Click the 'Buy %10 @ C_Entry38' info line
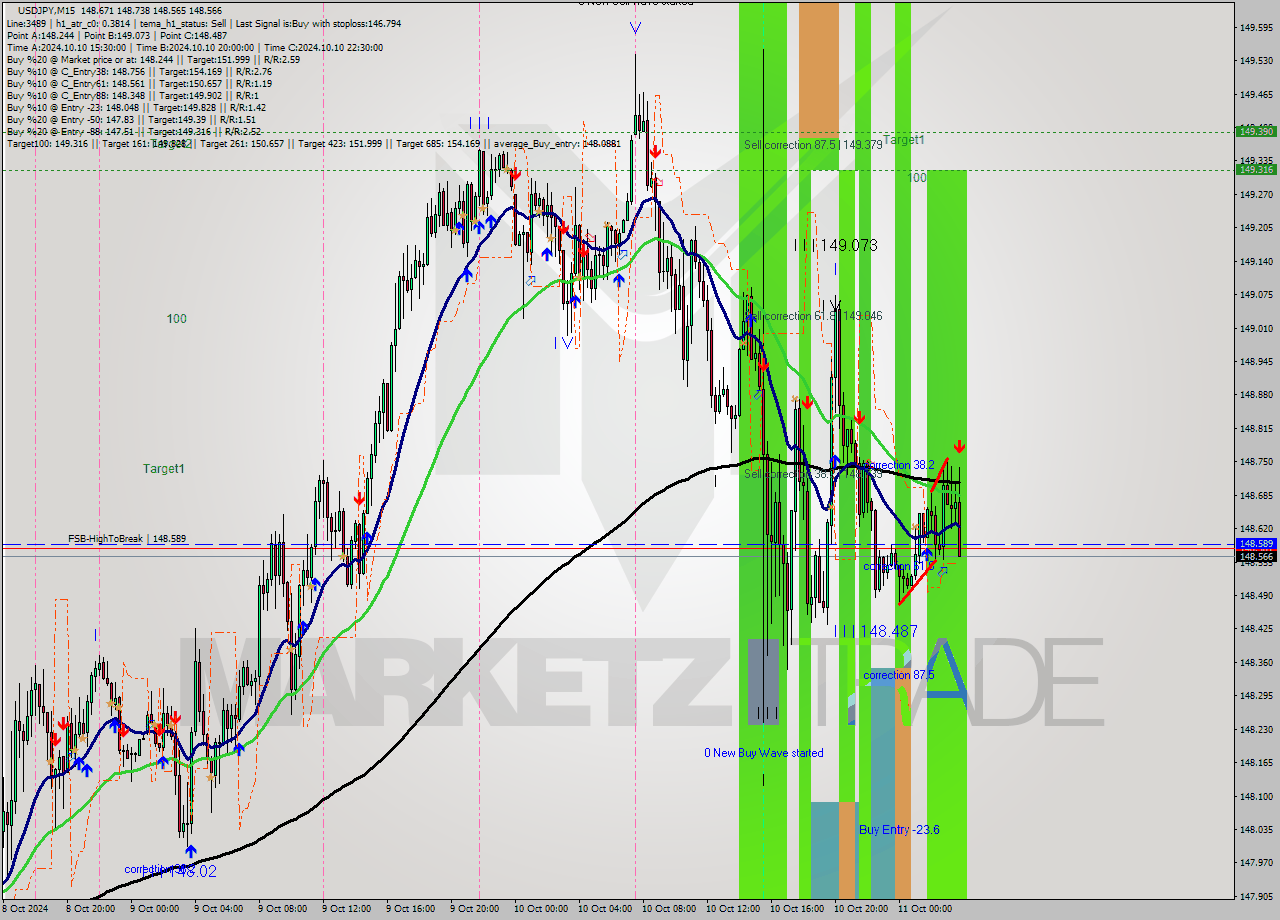This screenshot has width=1280, height=920. click(139, 71)
